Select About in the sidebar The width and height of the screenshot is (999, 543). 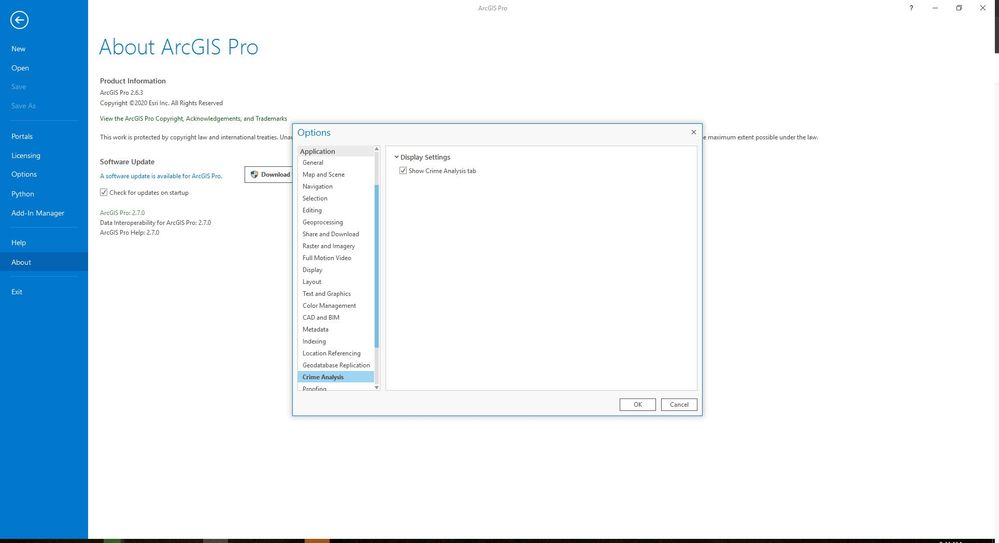44,262
